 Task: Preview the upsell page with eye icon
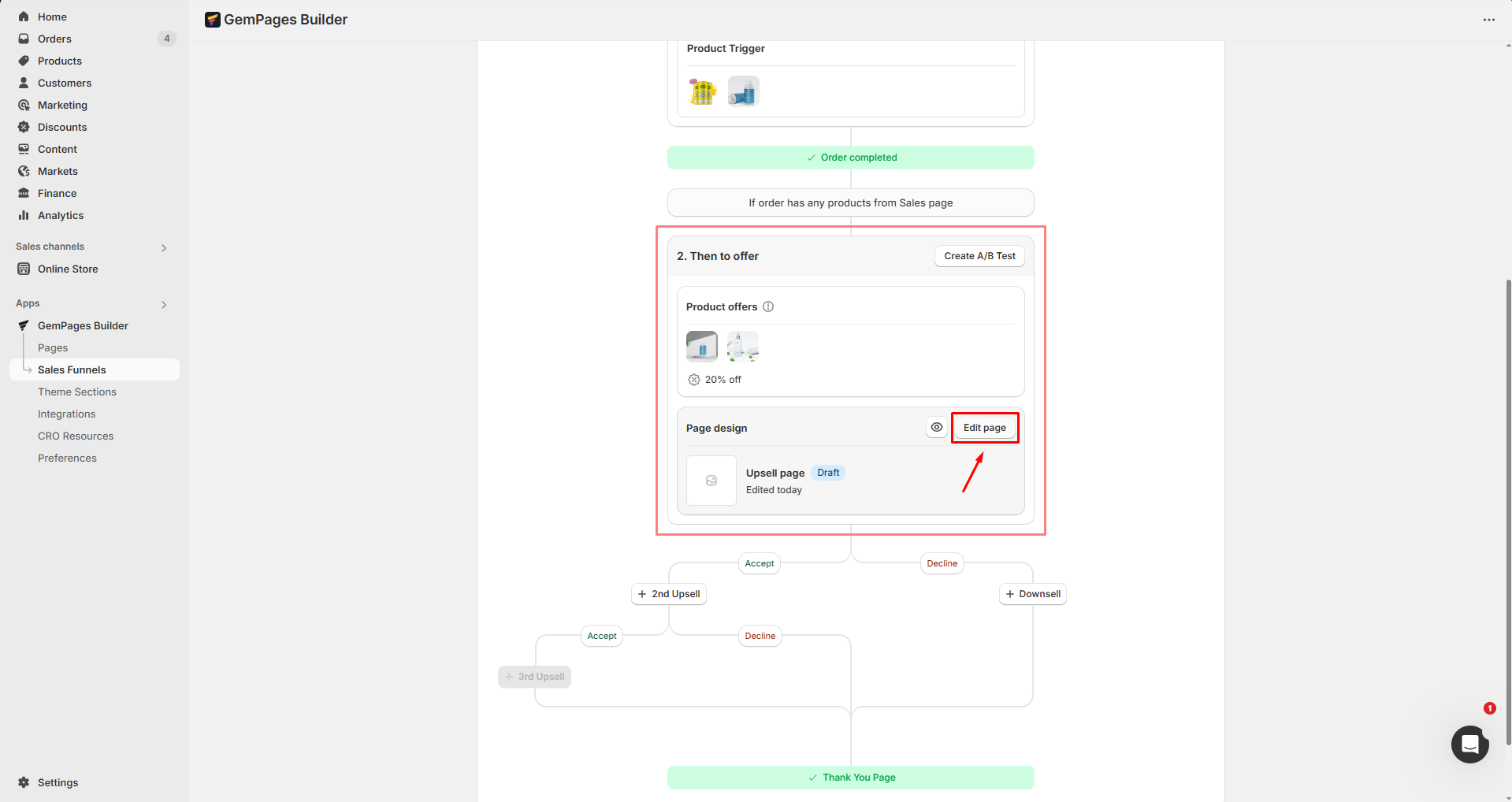point(937,428)
